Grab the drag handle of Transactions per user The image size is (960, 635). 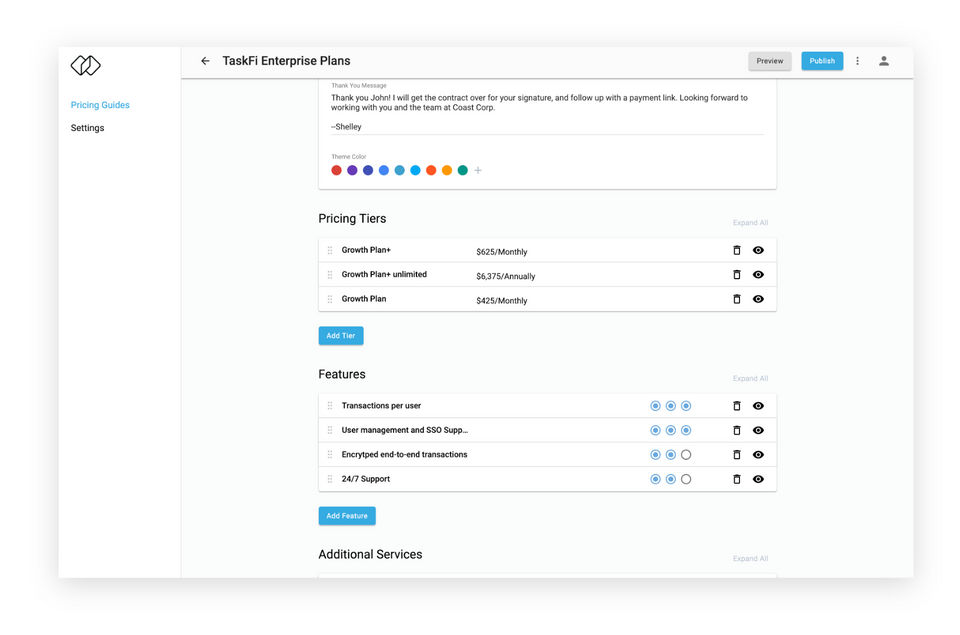tap(330, 405)
